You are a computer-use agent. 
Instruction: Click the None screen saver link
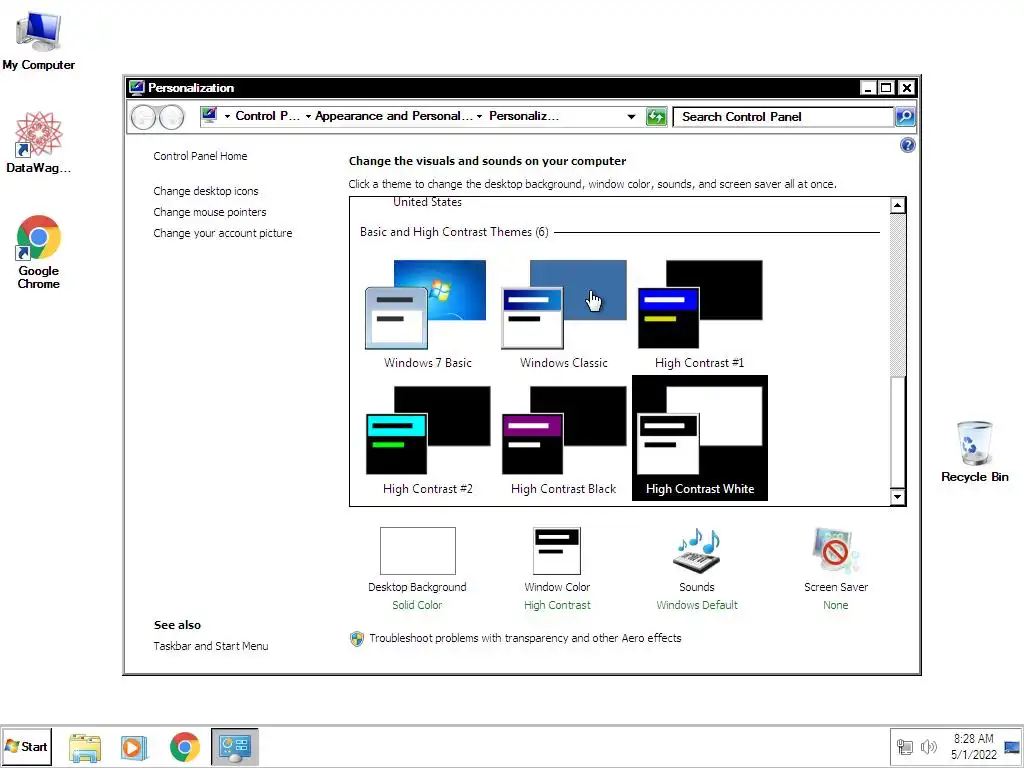point(835,605)
